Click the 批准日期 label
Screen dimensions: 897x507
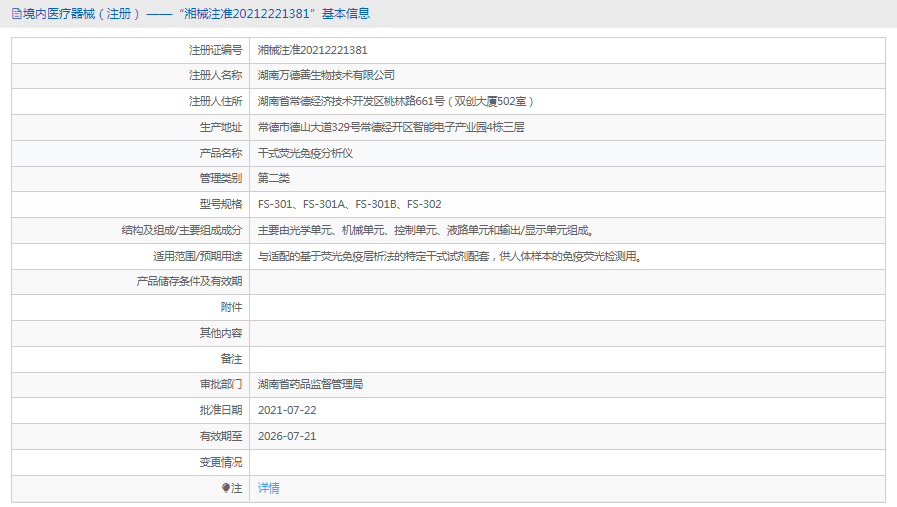point(221,410)
